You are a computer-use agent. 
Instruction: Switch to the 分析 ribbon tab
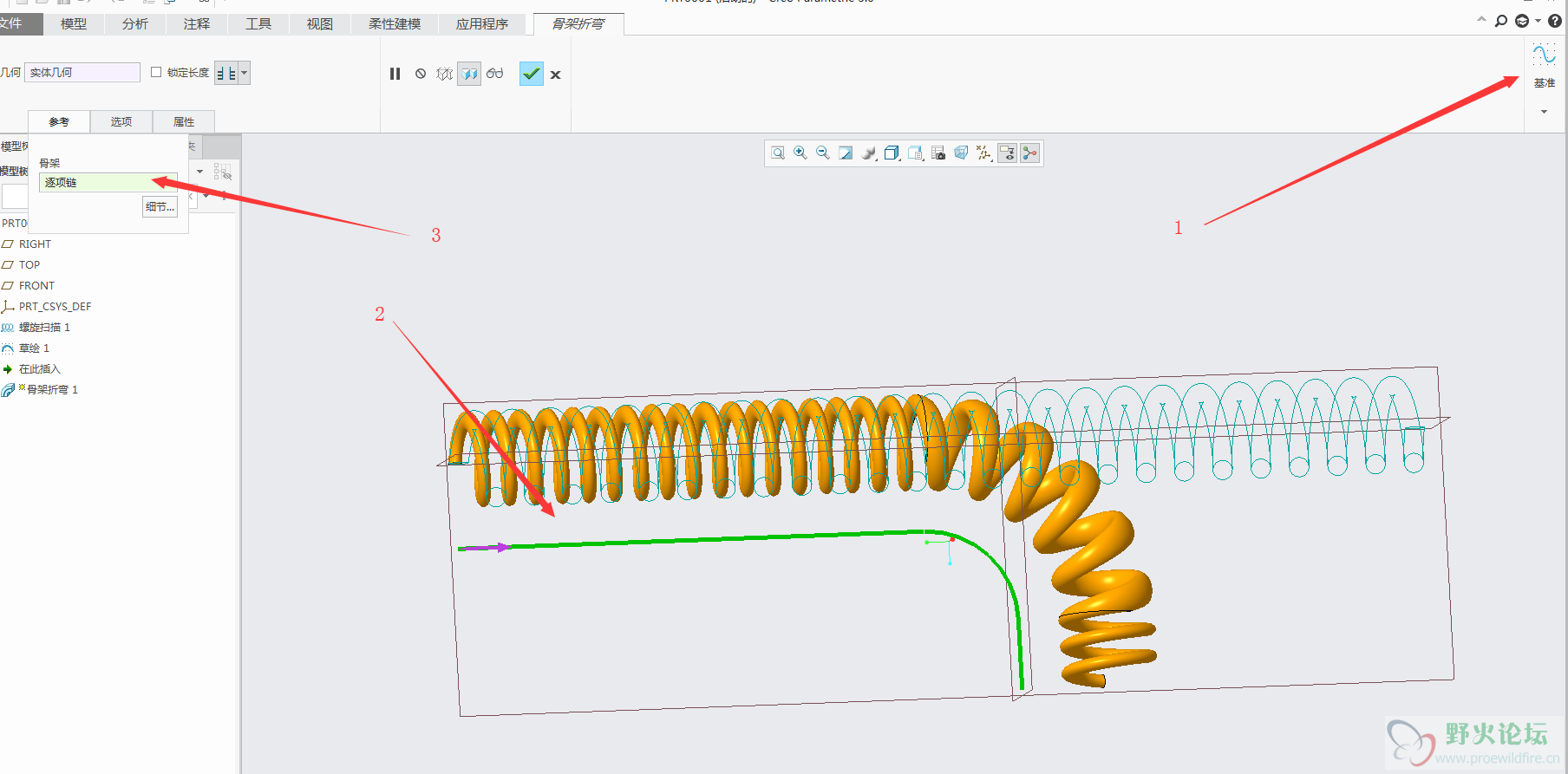[135, 24]
